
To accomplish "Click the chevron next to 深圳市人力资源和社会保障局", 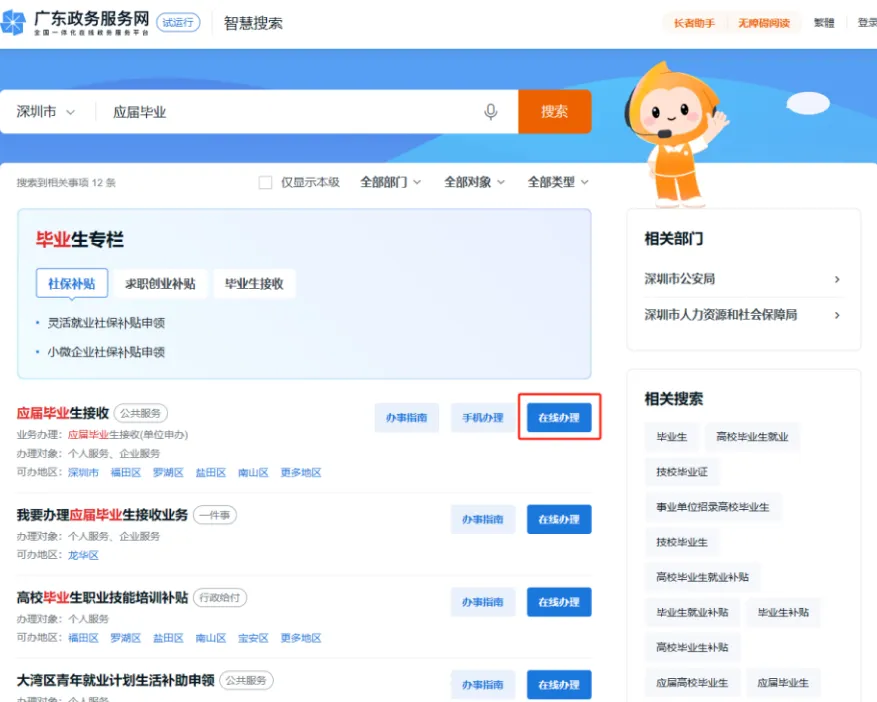I will coord(837,315).
